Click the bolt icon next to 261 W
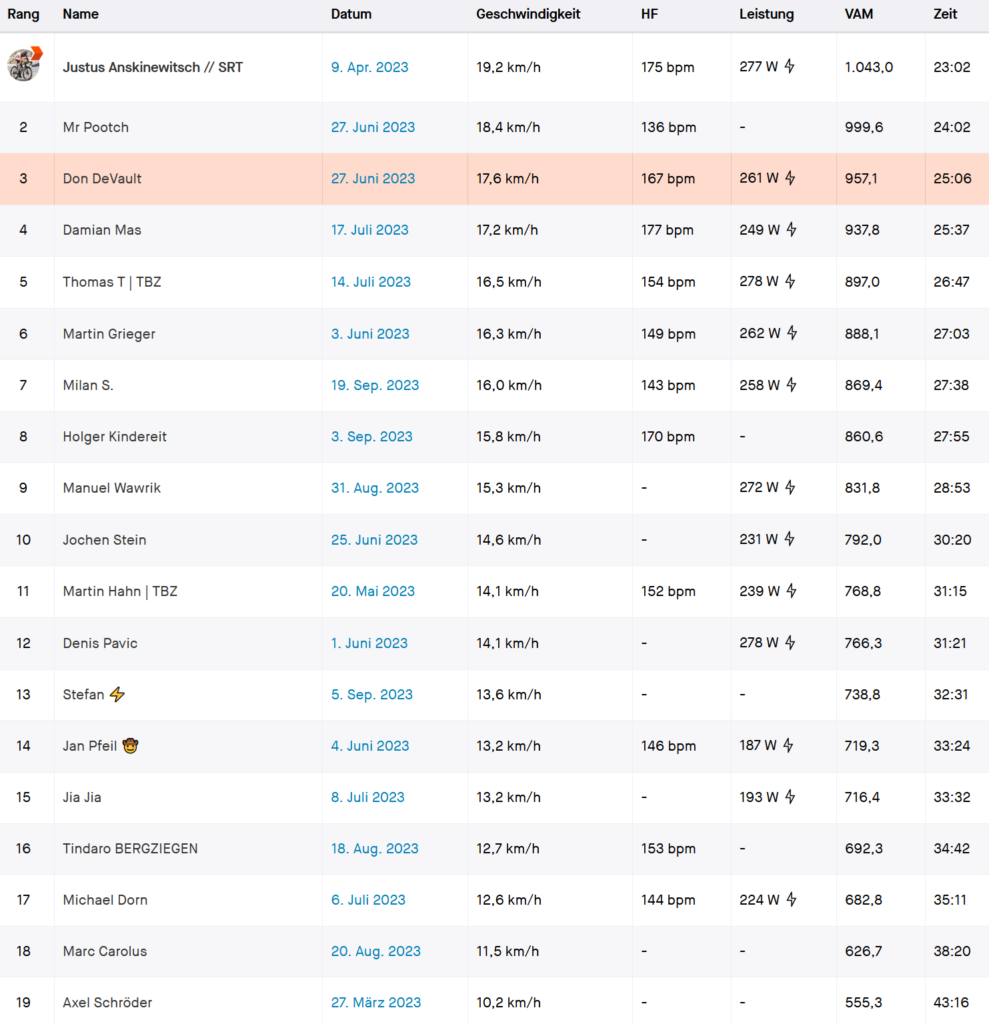The width and height of the screenshot is (989, 1024). pos(789,178)
